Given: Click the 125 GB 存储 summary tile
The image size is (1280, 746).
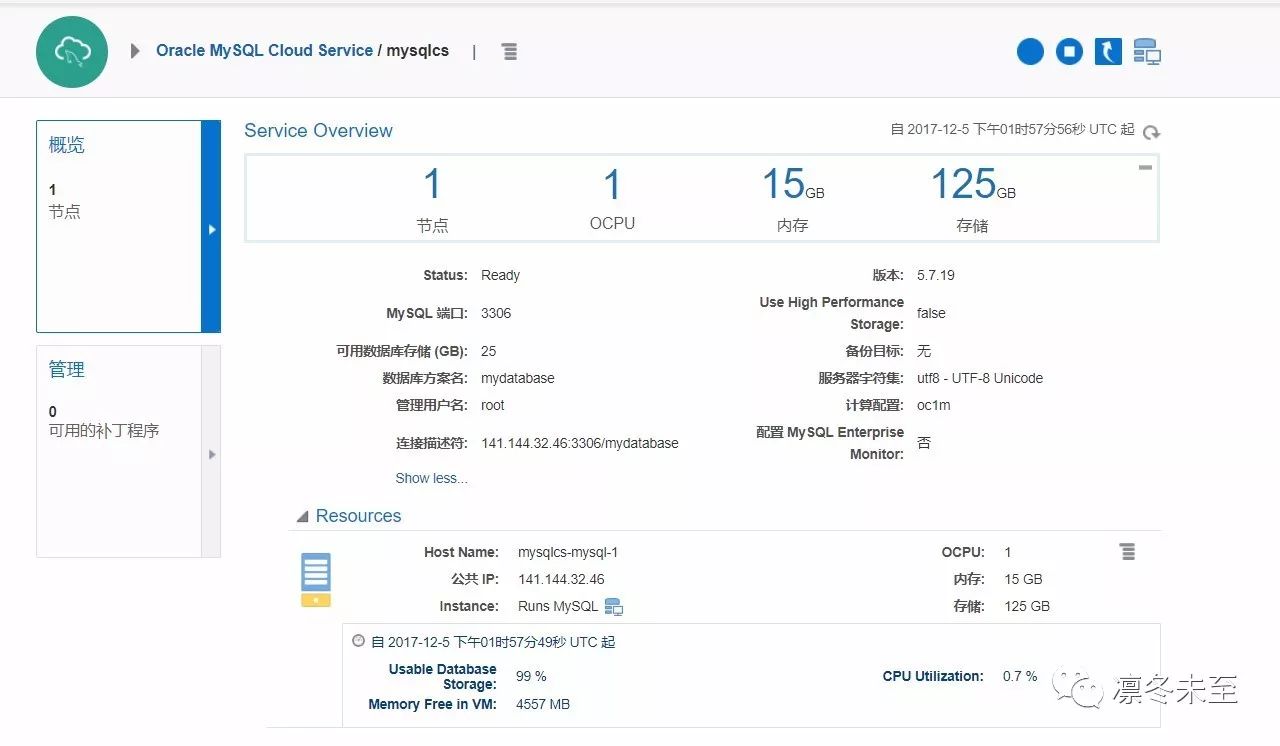Looking at the screenshot, I should point(973,198).
